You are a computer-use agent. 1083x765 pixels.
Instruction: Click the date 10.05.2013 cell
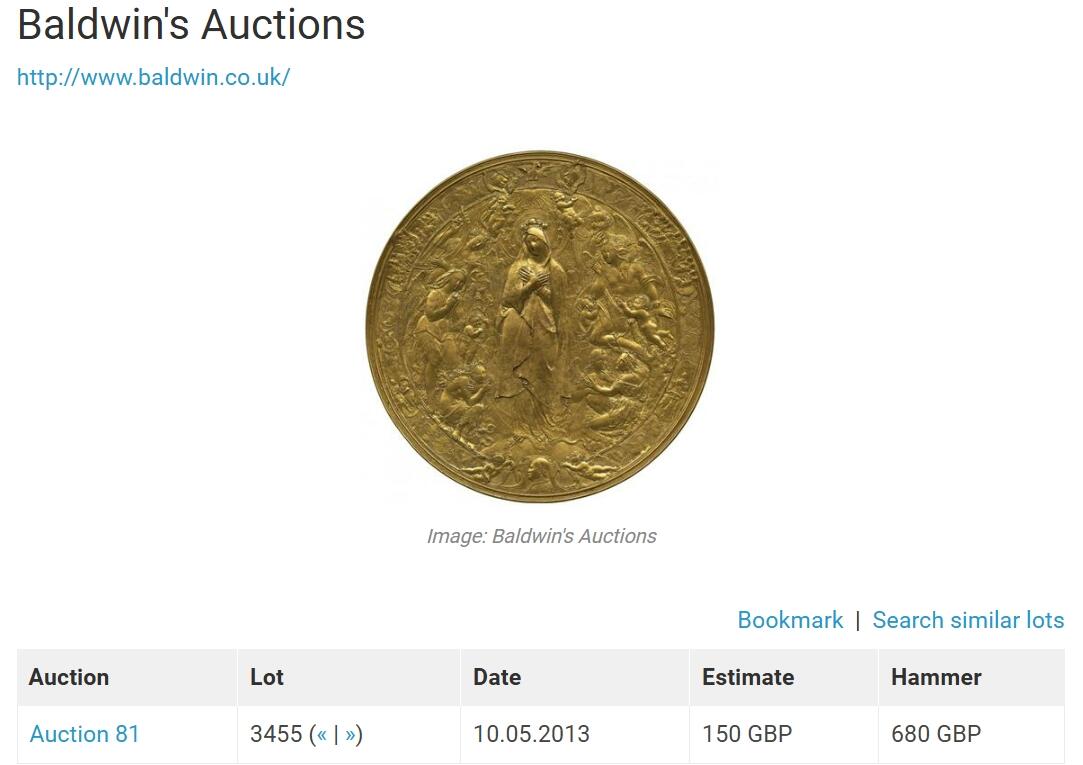pyautogui.click(x=531, y=733)
